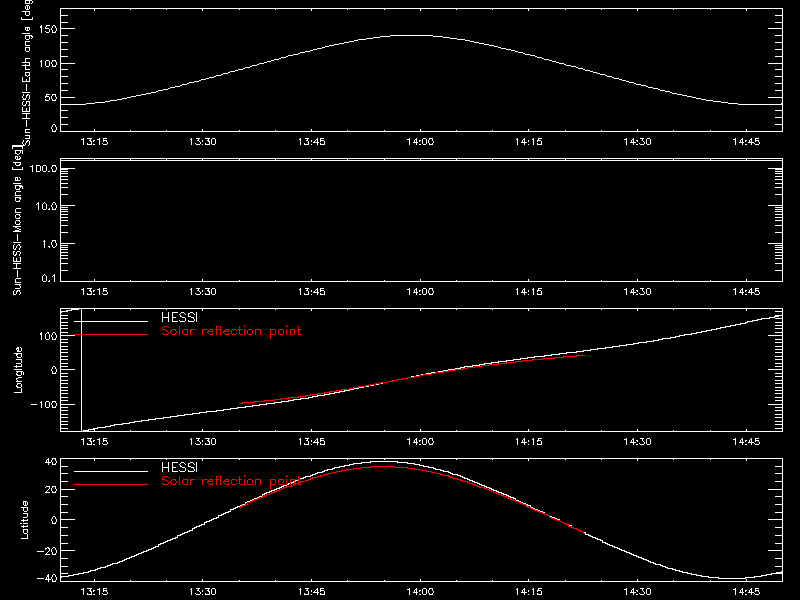Click the 20 tick on Latitude axis
800x600 pixels.
(51, 490)
